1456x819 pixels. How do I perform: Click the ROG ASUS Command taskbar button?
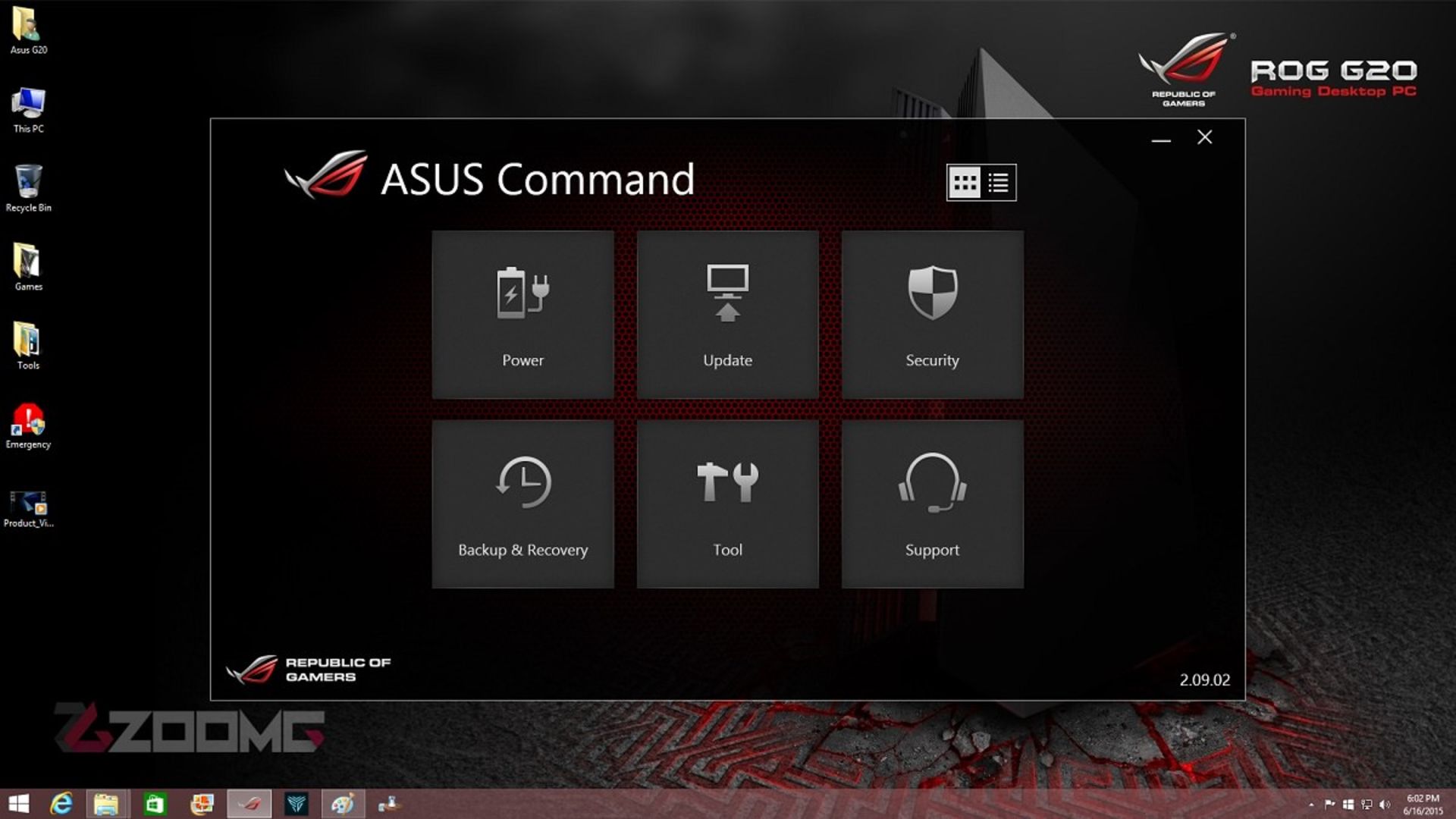pos(249,804)
